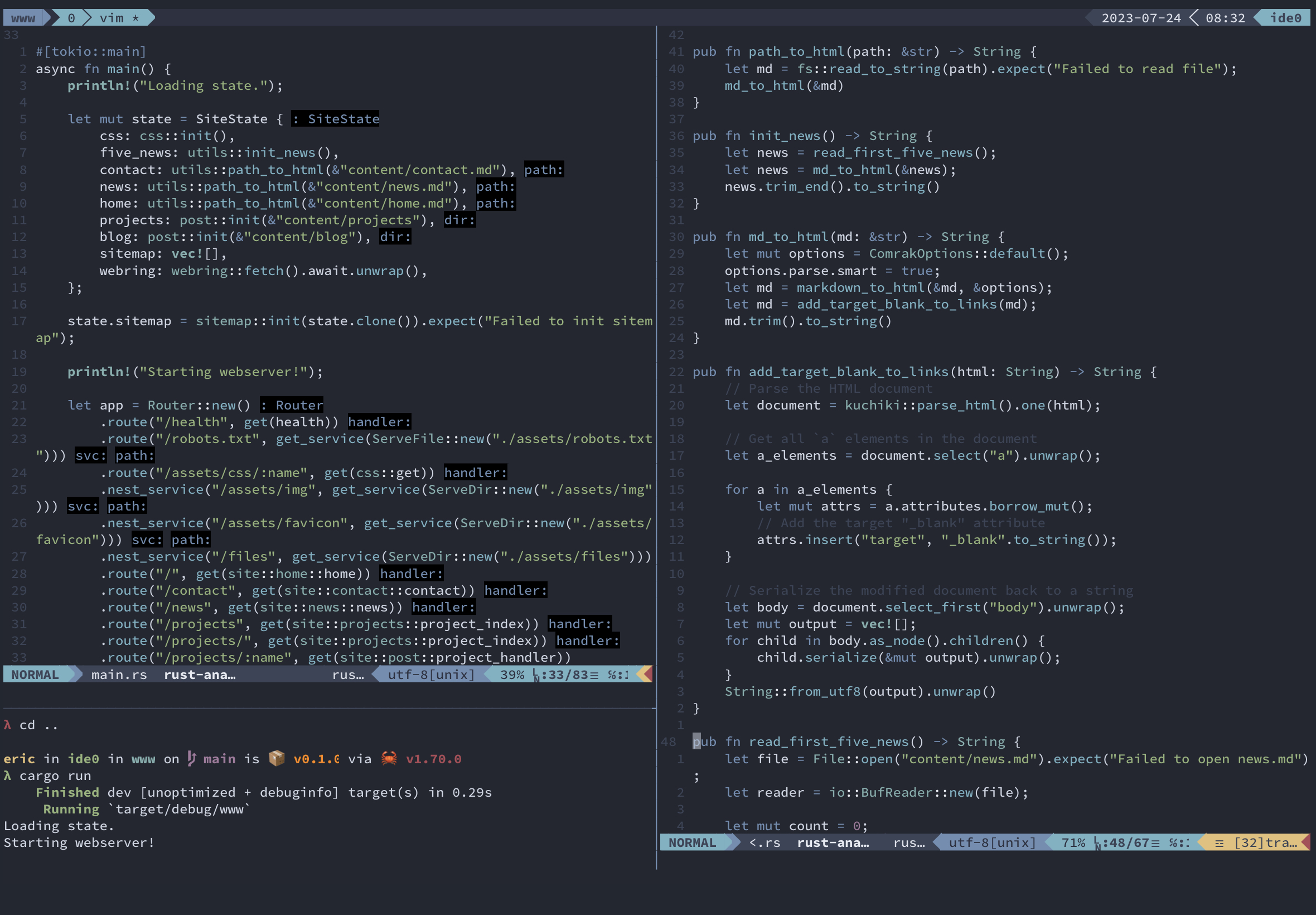Image resolution: width=1316 pixels, height=915 pixels.
Task: Click the package icon beside crate version v0.1.0
Action: click(x=277, y=758)
